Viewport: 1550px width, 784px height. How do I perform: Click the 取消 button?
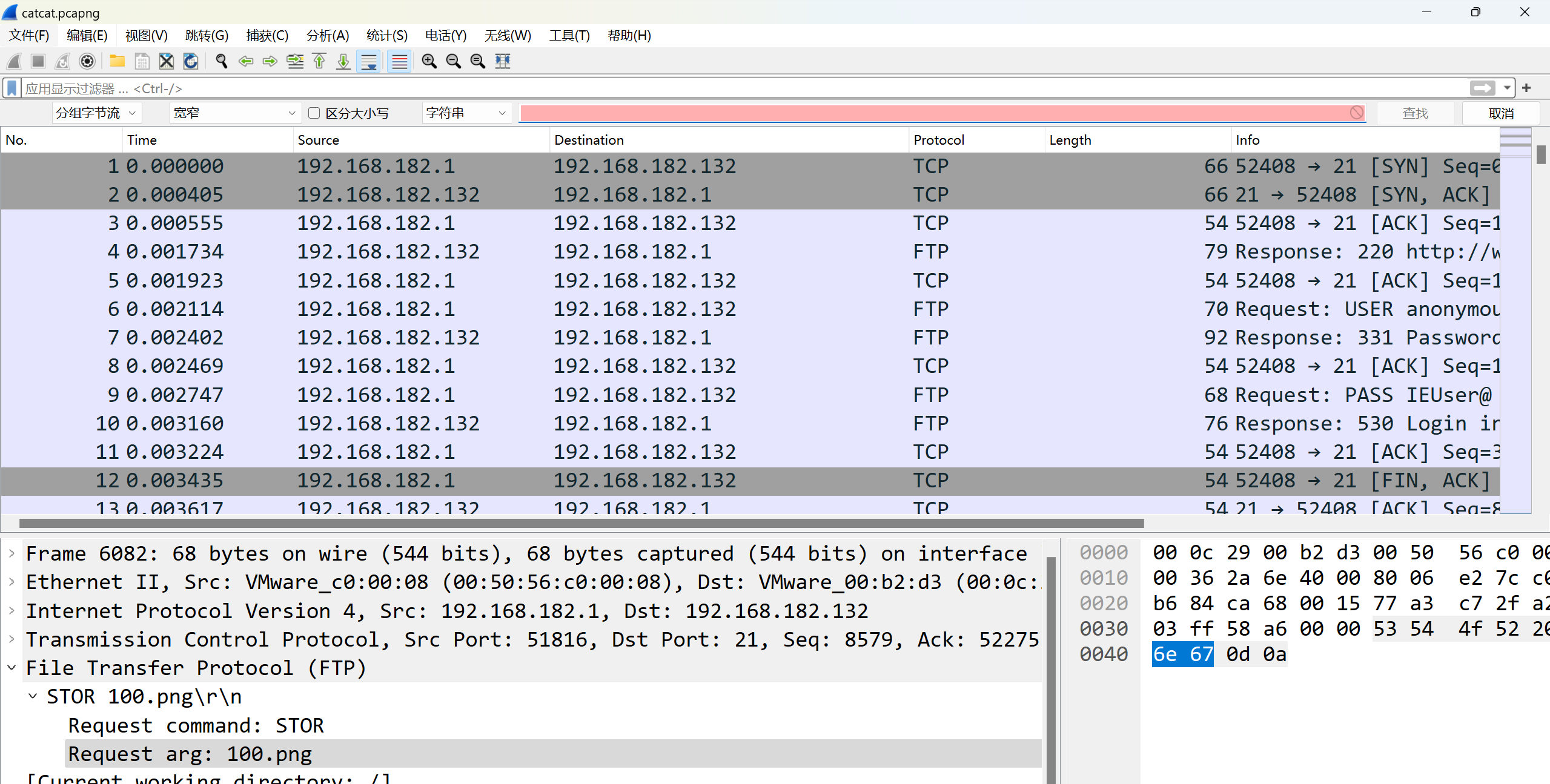tap(1500, 113)
